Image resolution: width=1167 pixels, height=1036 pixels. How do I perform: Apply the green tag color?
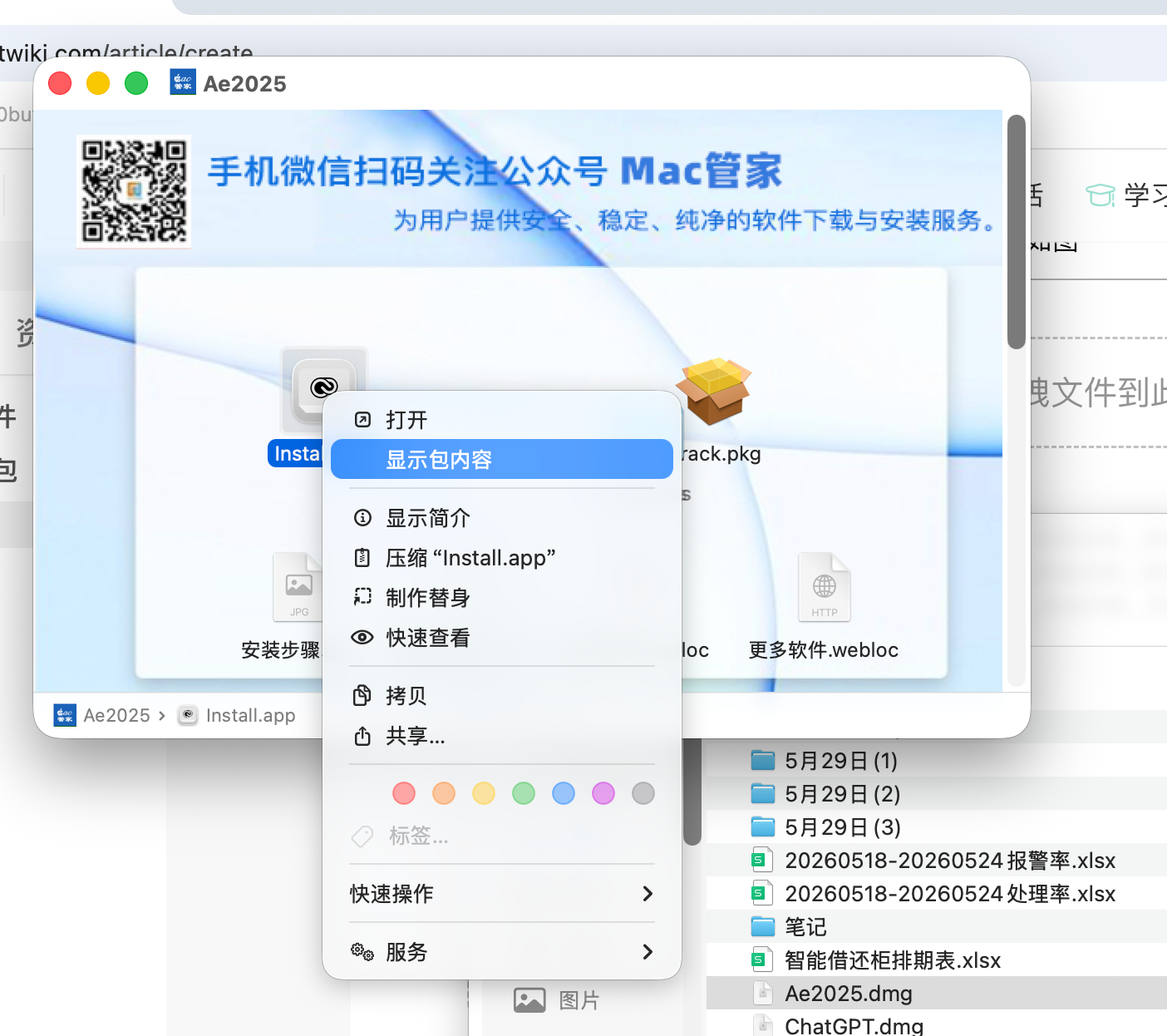524,793
